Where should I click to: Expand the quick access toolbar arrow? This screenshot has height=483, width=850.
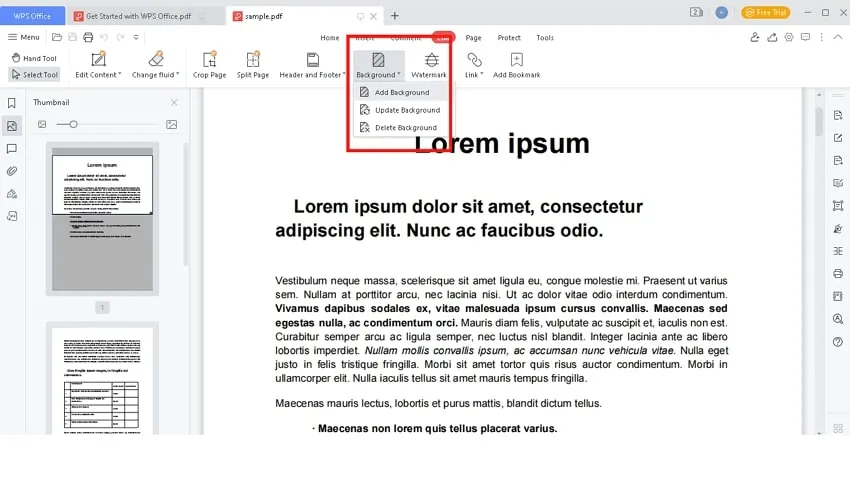[136, 37]
